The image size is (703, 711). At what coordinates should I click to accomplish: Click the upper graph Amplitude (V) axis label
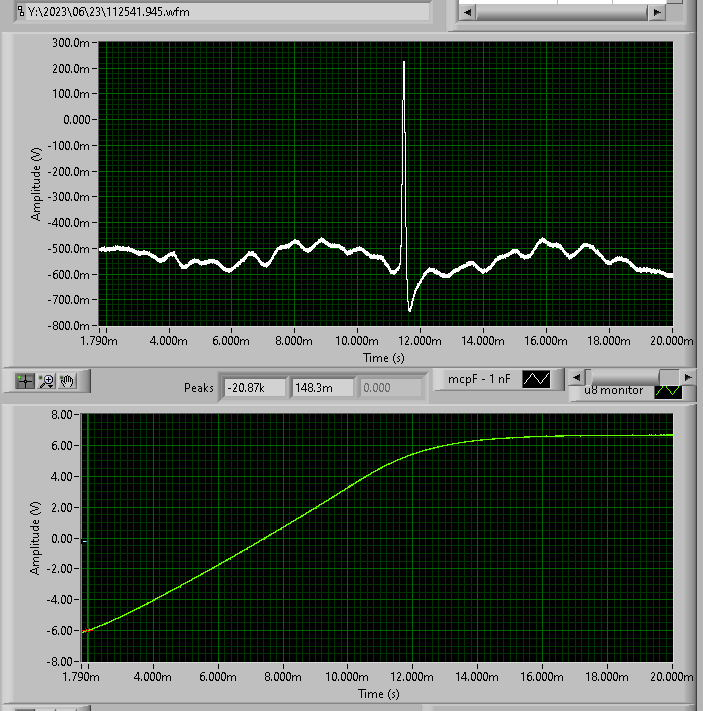36,184
